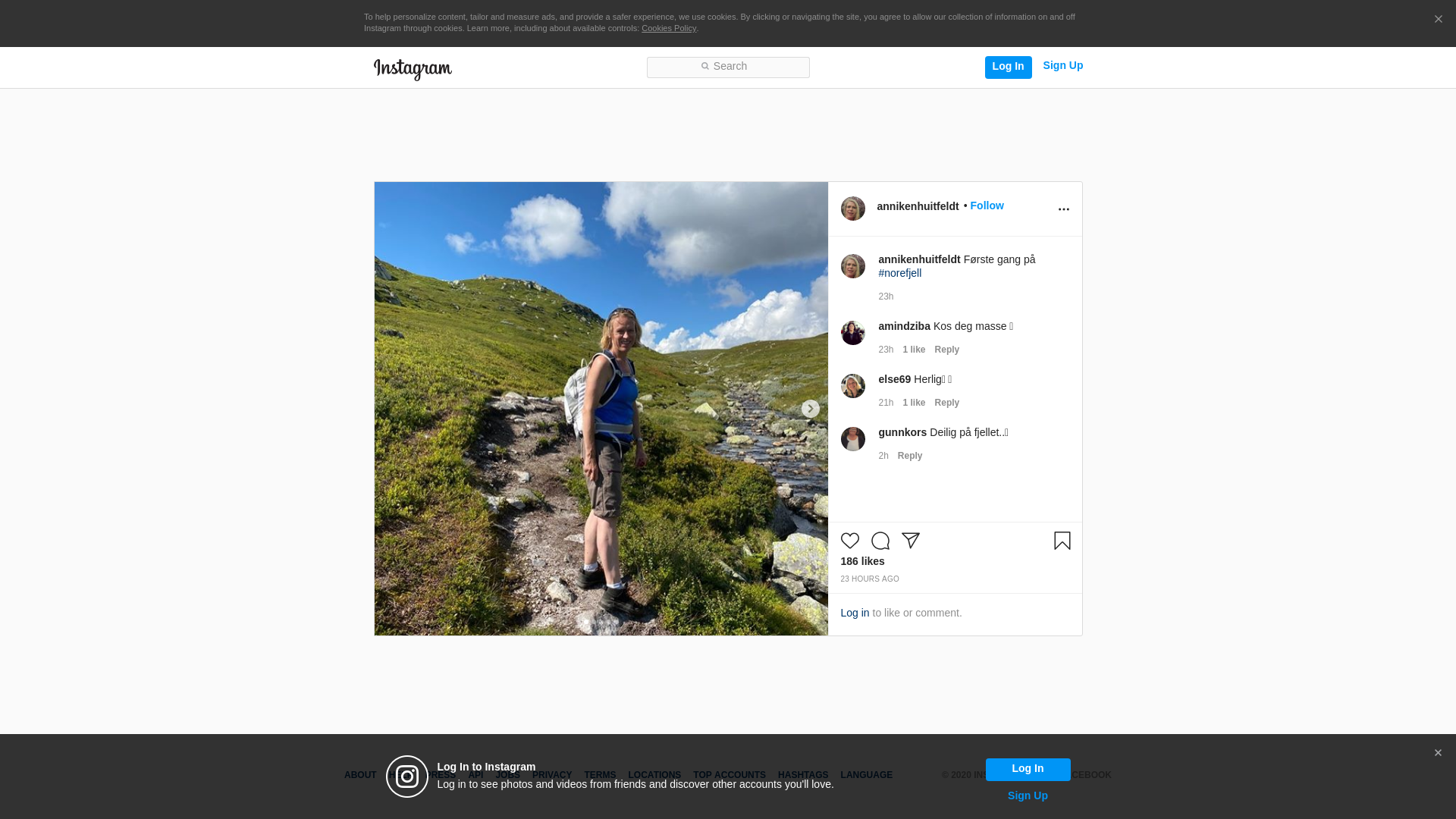The height and width of the screenshot is (819, 1456).
Task: Click amindziba's avatar
Action: coord(852,333)
